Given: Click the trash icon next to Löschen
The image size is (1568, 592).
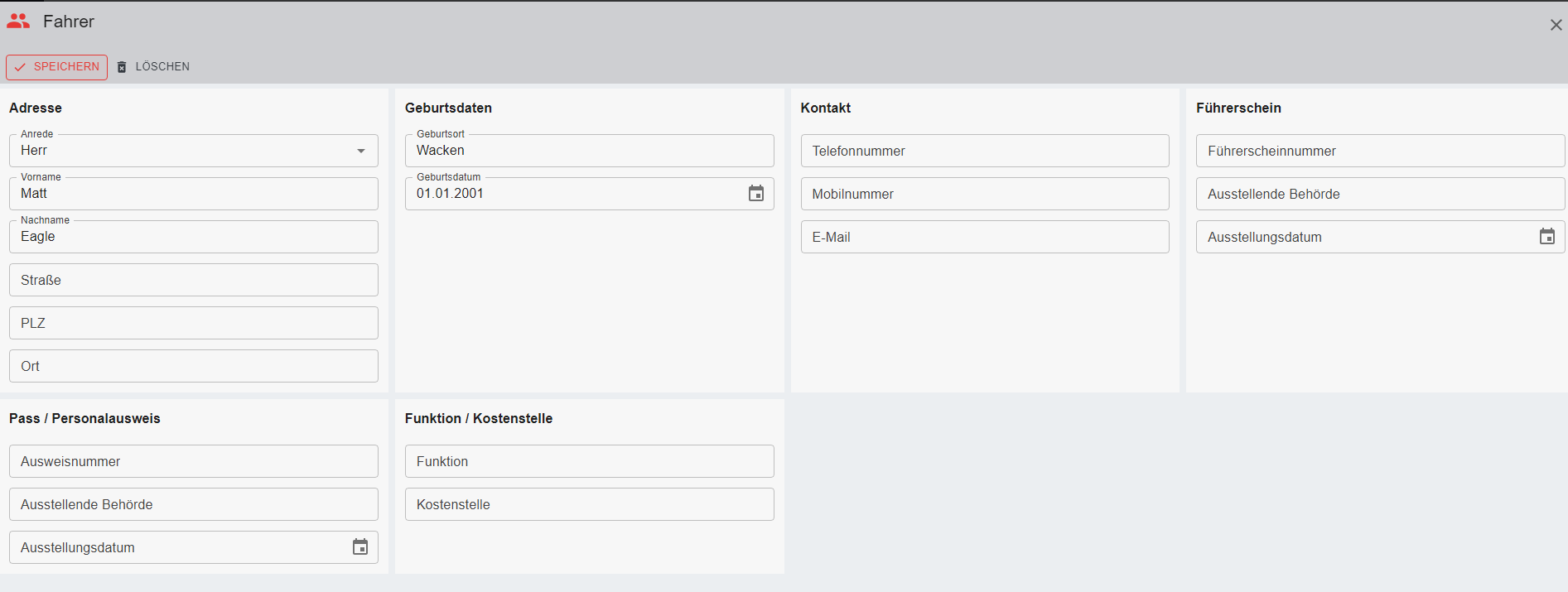Looking at the screenshot, I should [x=122, y=67].
